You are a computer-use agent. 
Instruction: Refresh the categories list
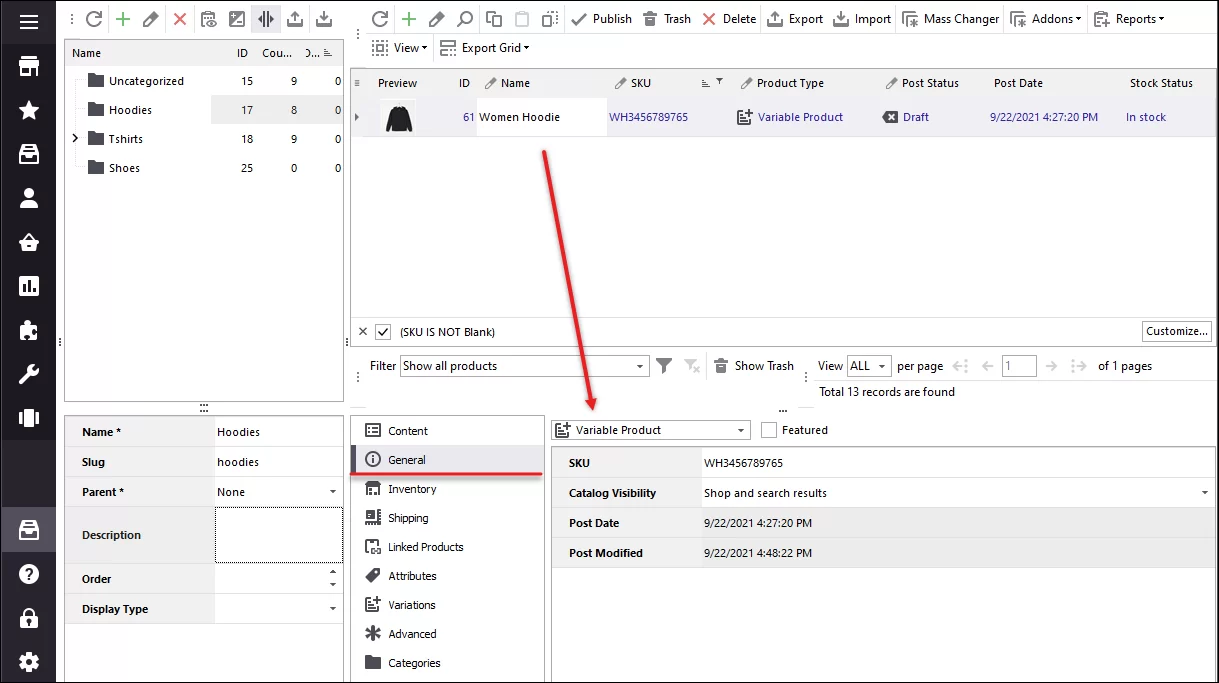click(92, 17)
